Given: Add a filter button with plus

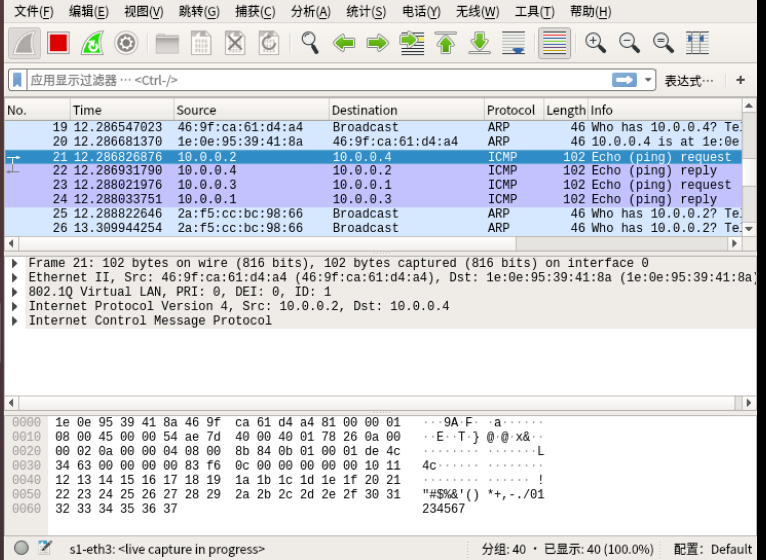Looking at the screenshot, I should pyautogui.click(x=740, y=80).
